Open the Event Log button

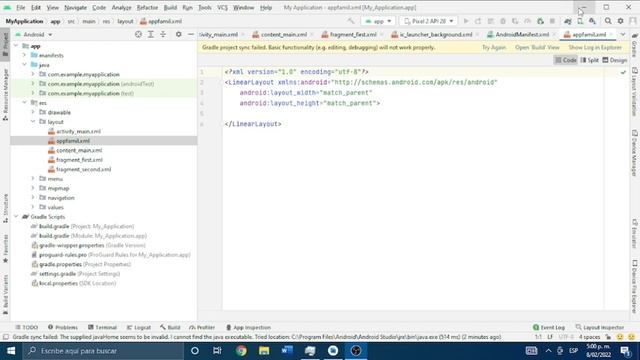pos(549,327)
